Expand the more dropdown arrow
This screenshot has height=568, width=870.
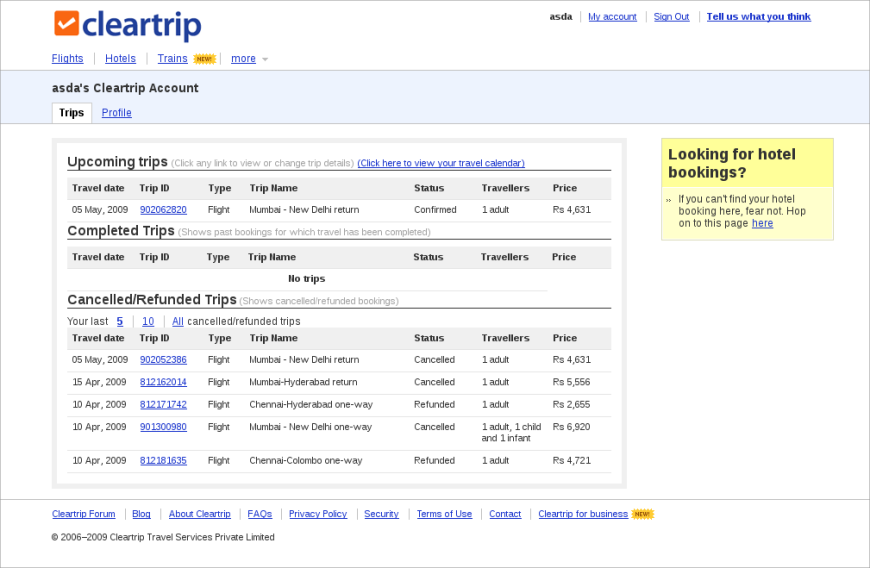coord(265,59)
